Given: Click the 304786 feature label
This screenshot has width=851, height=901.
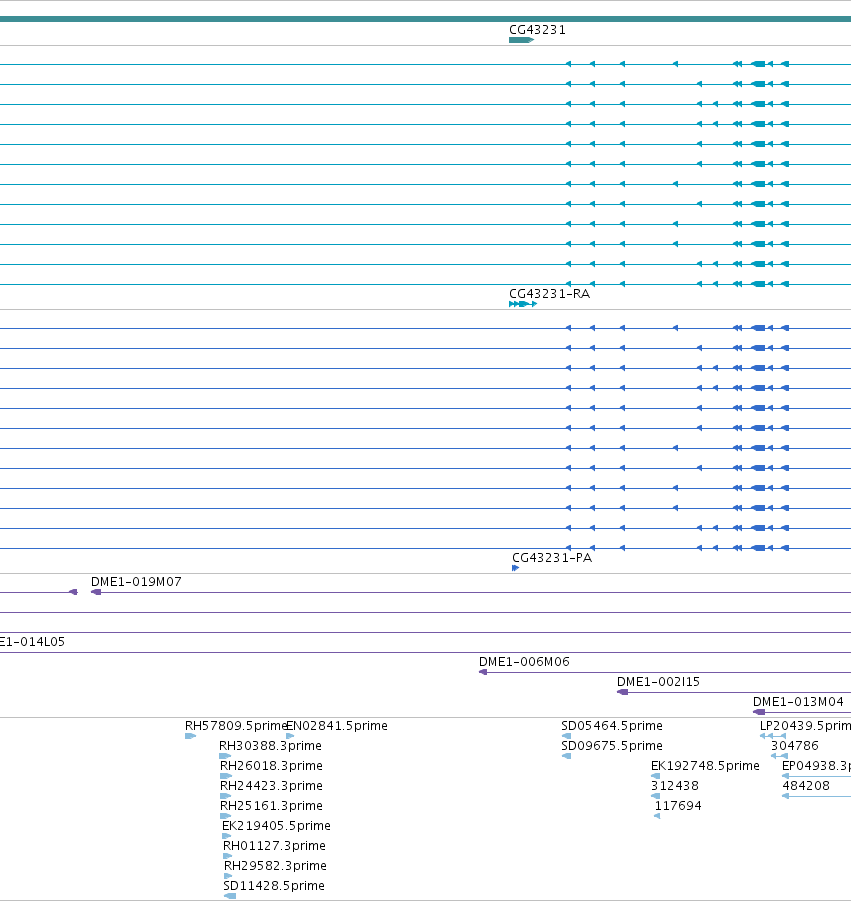Looking at the screenshot, I should pyautogui.click(x=795, y=746).
